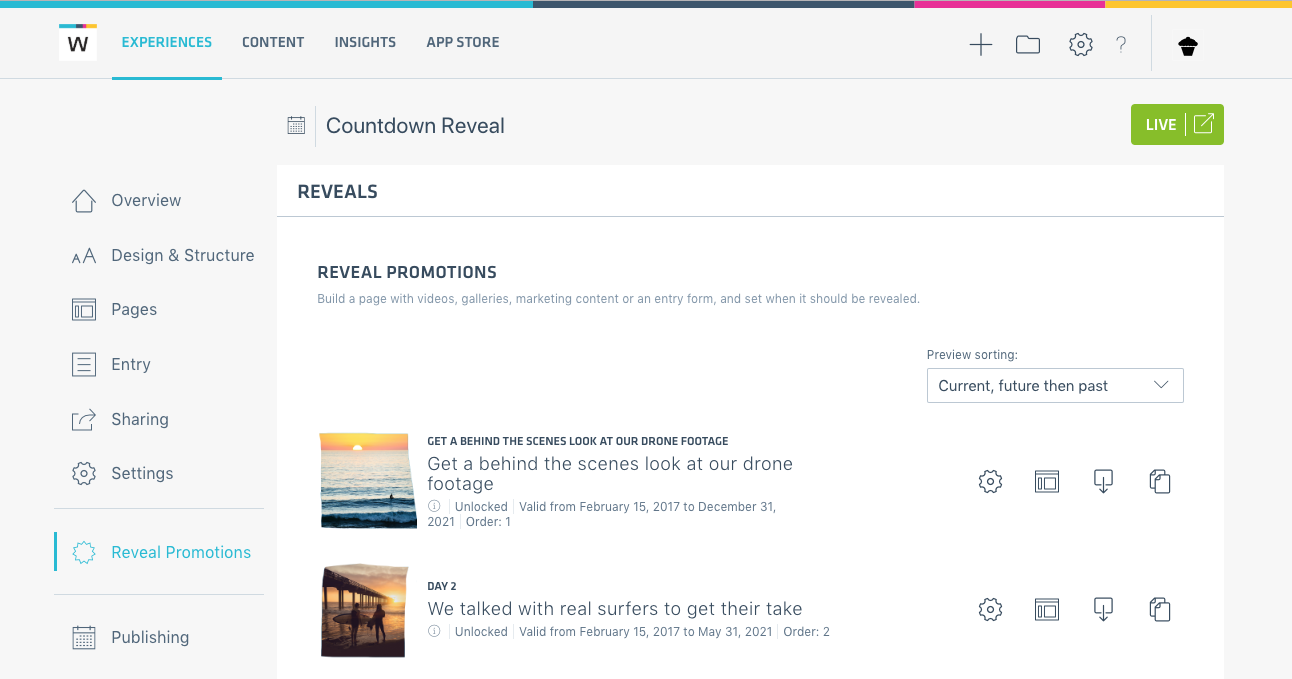
Task: Click Unlocked on the drone footage reveal
Action: (481, 506)
